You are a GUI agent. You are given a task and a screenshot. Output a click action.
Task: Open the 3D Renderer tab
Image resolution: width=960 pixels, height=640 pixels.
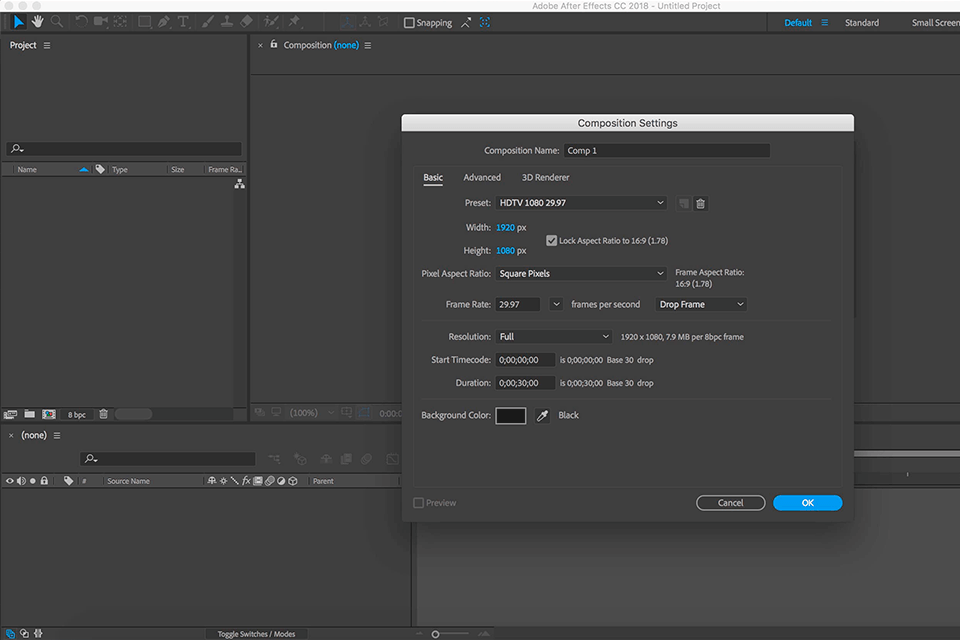544,177
